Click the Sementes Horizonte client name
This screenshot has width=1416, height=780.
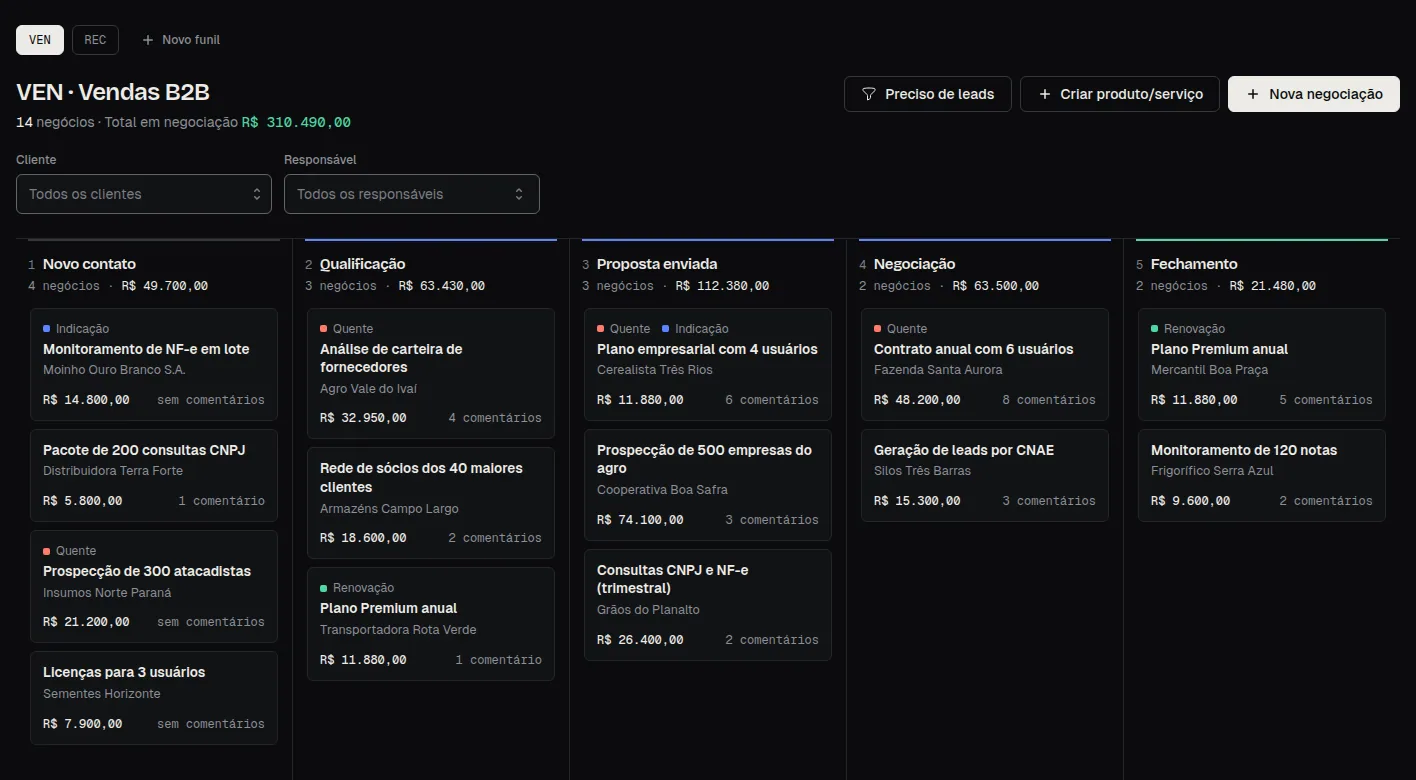(x=102, y=694)
